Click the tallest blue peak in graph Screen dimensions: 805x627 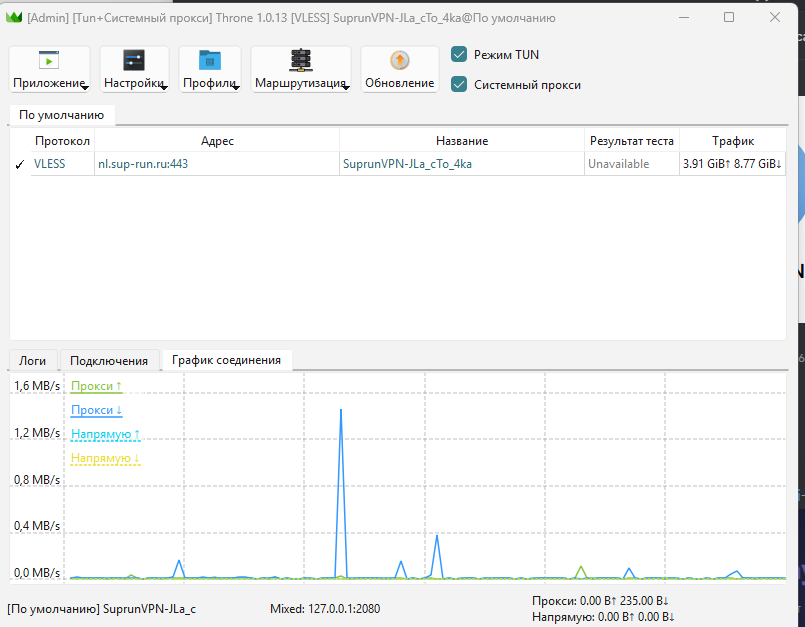coord(341,411)
